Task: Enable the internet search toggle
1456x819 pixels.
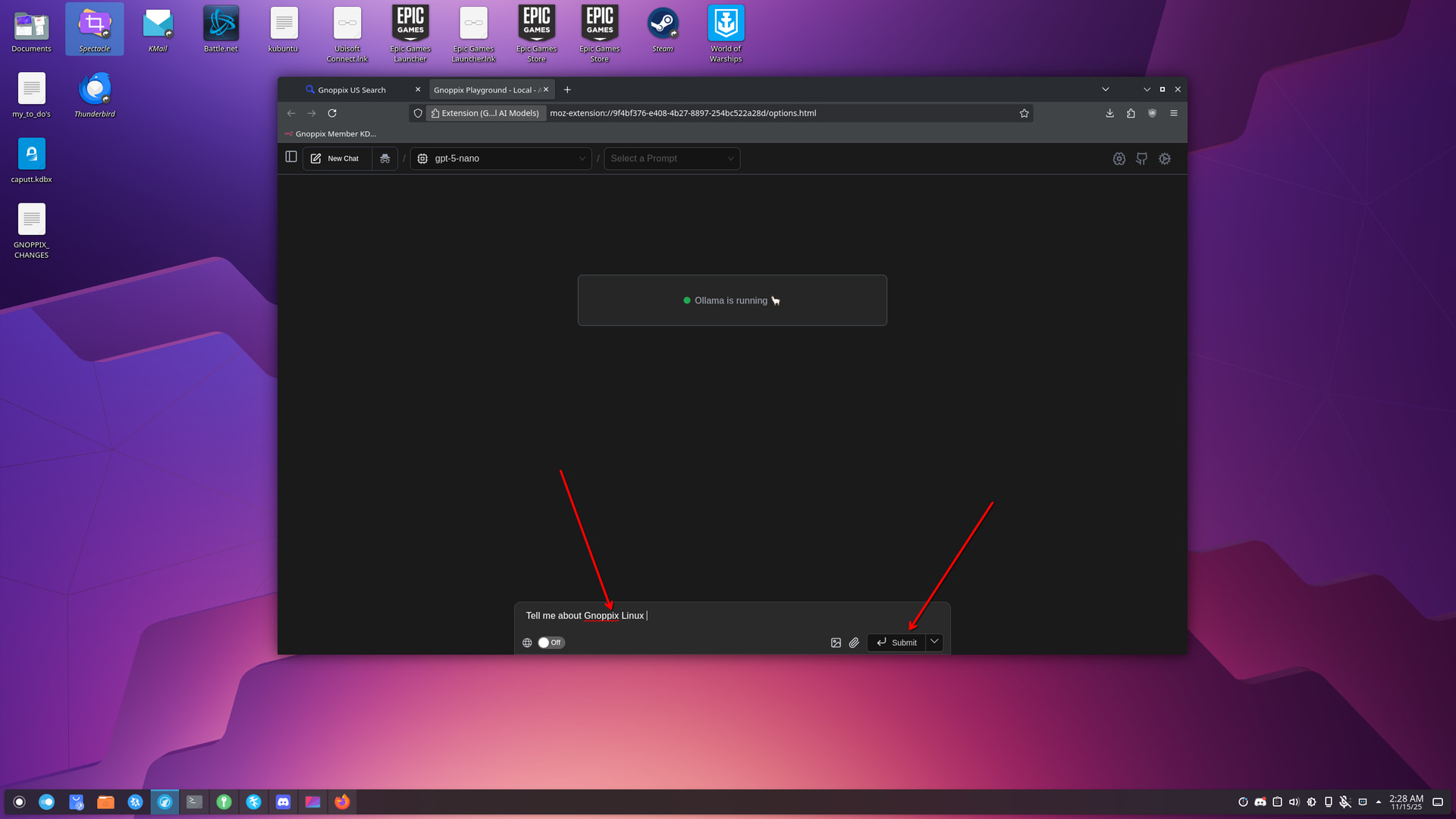Action: (x=551, y=642)
